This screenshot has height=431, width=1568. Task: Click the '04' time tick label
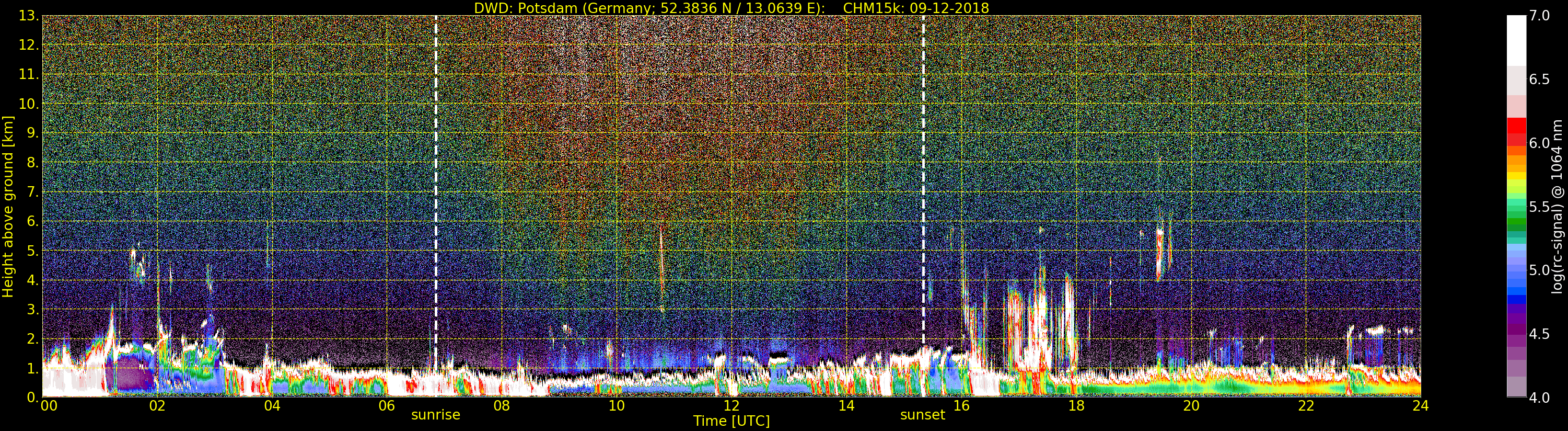[272, 405]
